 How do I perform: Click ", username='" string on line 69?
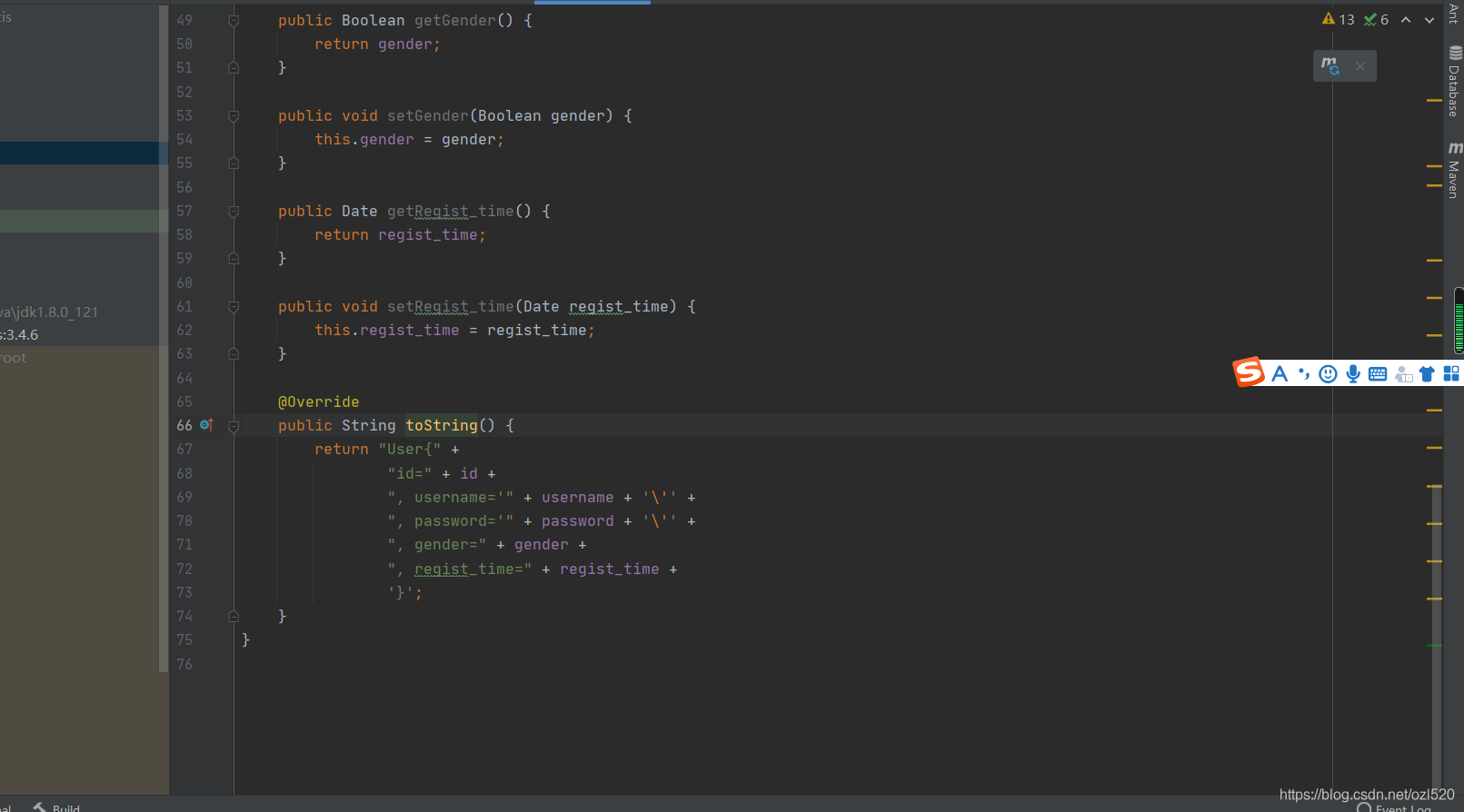tap(450, 497)
